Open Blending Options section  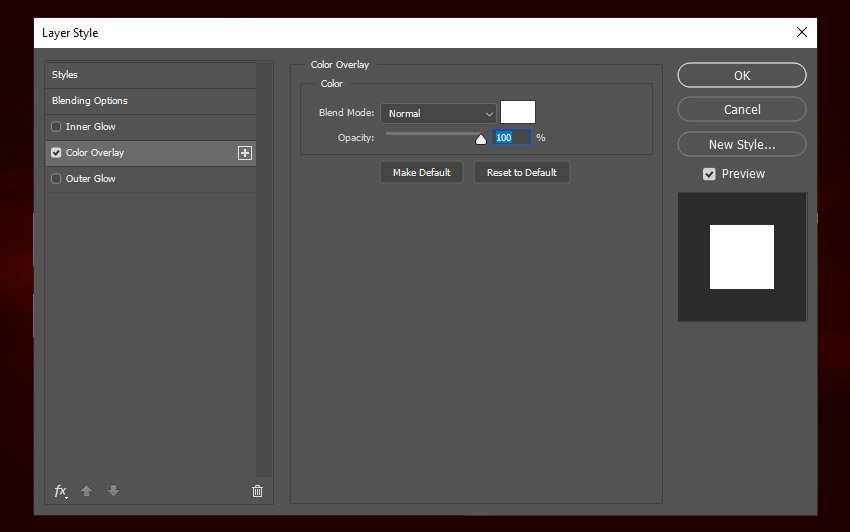click(90, 101)
